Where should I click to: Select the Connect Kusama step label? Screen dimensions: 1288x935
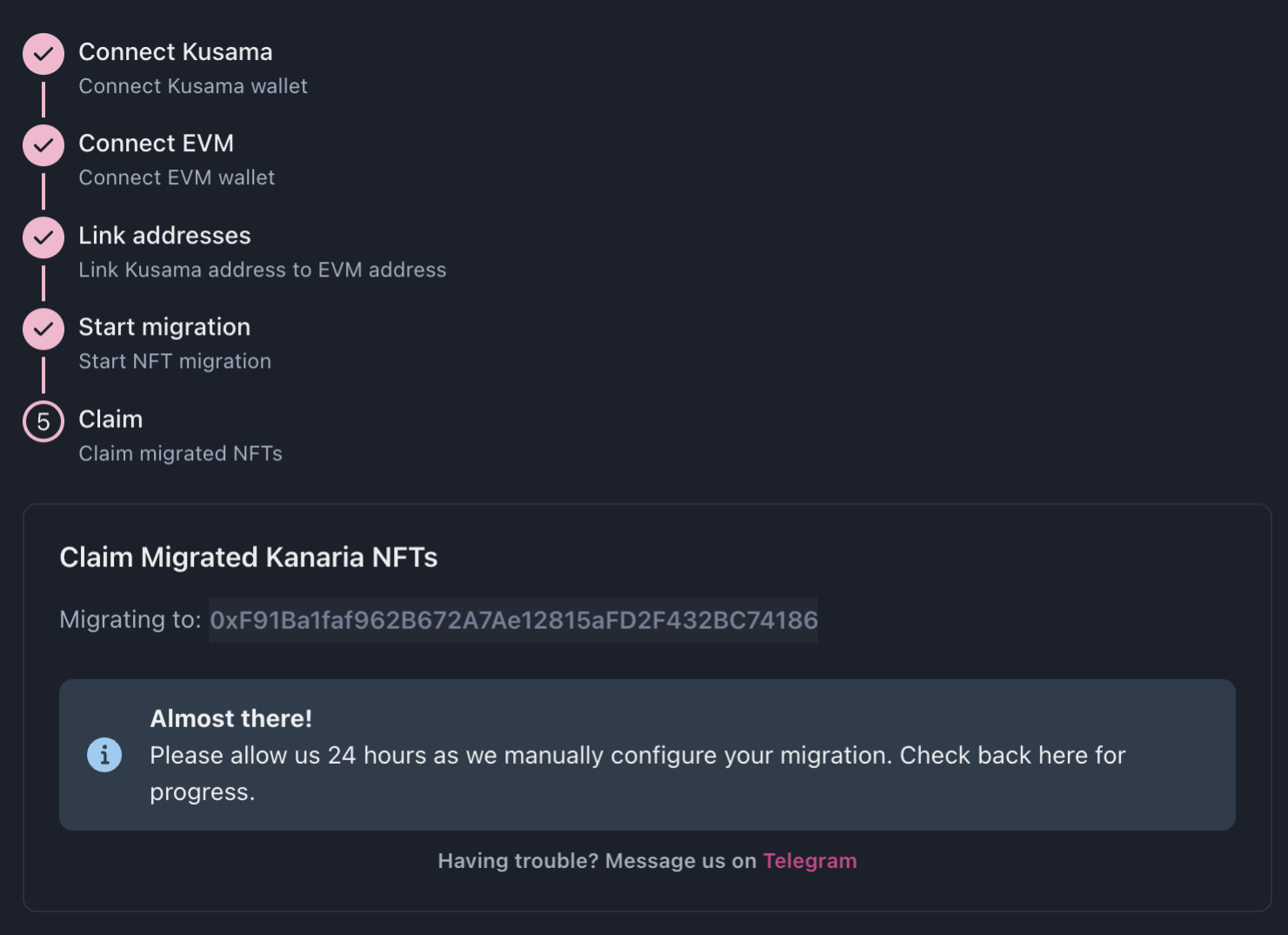tap(176, 51)
